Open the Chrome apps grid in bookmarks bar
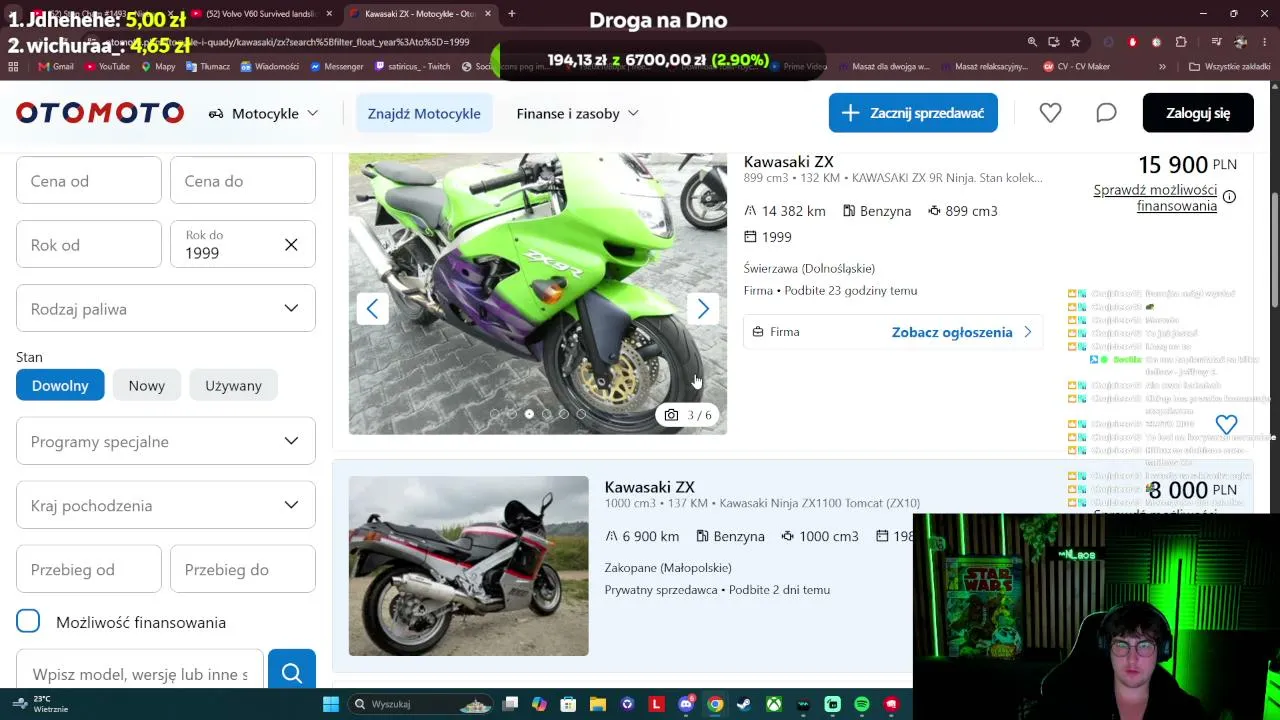The image size is (1280, 720). pyautogui.click(x=13, y=67)
